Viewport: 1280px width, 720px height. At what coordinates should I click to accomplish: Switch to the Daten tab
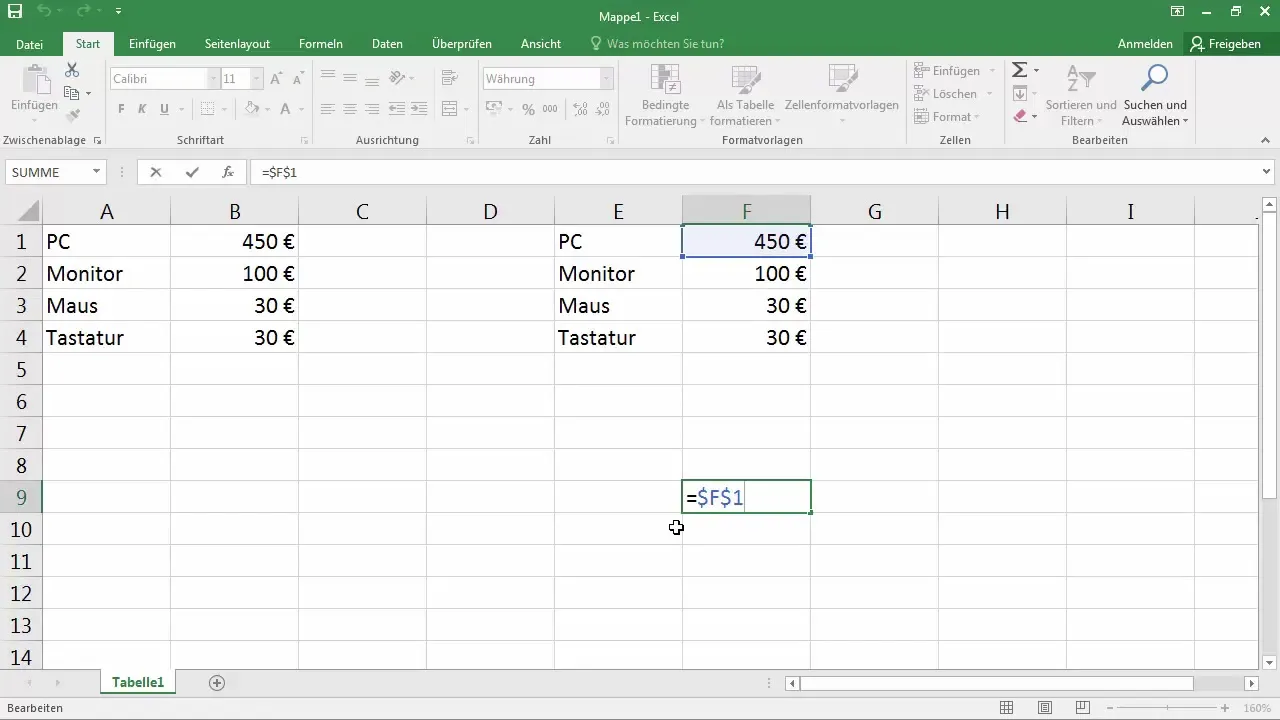tap(387, 44)
